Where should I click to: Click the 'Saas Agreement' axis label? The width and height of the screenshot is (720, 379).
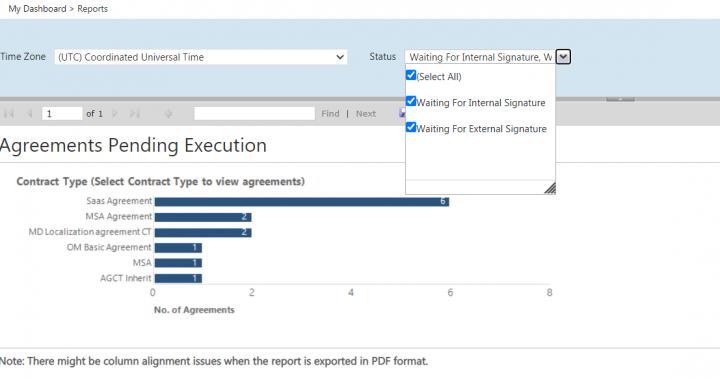[x=119, y=201]
